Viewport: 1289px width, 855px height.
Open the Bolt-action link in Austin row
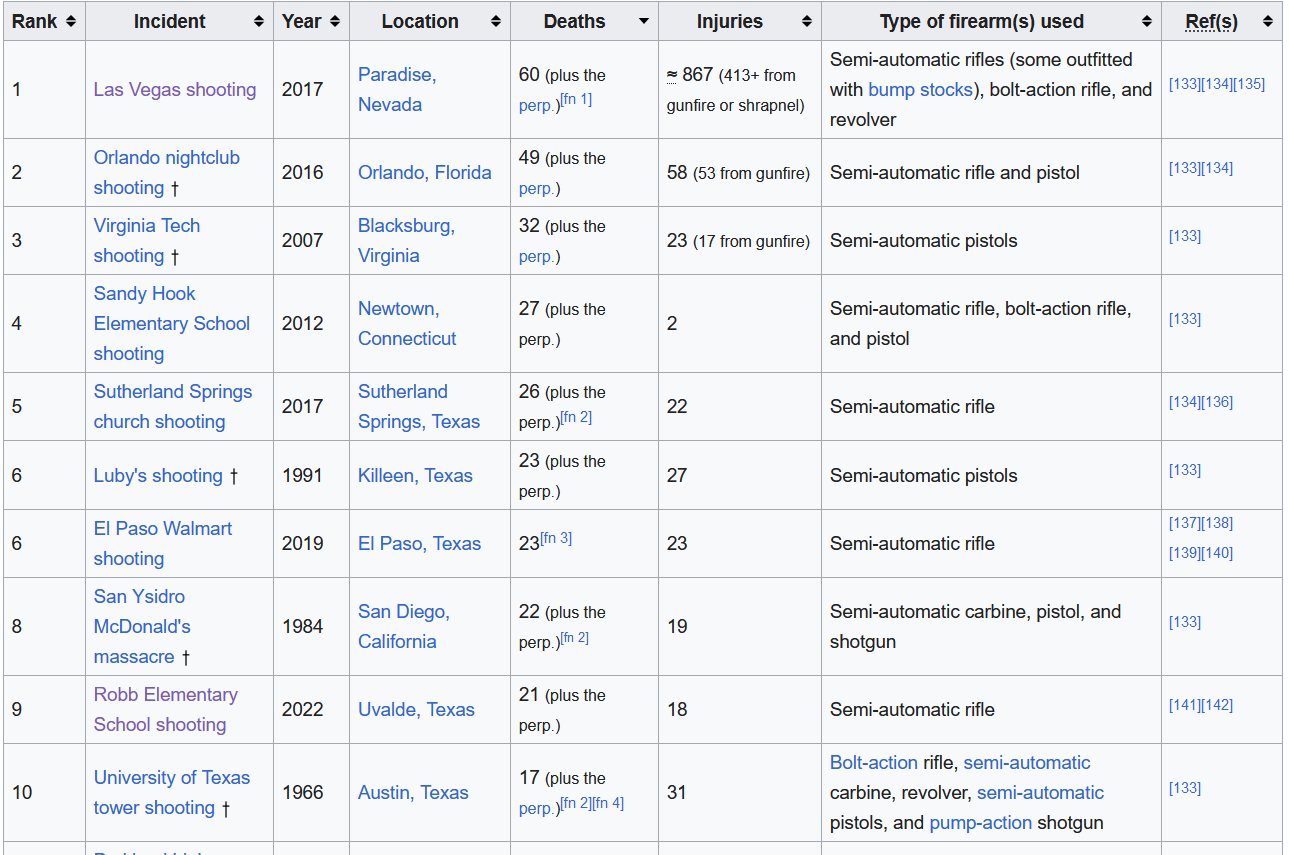pos(874,762)
